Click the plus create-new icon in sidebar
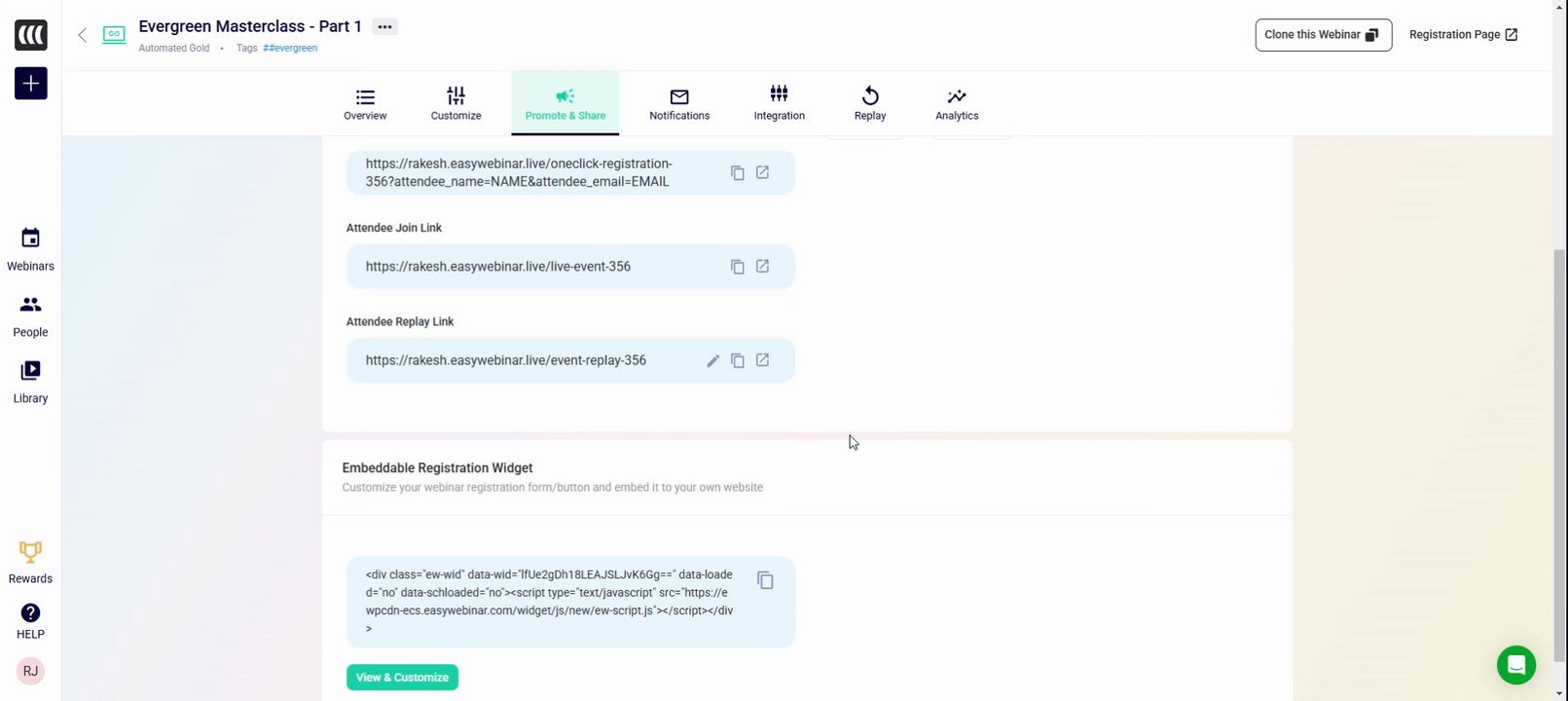Viewport: 1568px width, 701px height. pyautogui.click(x=30, y=84)
